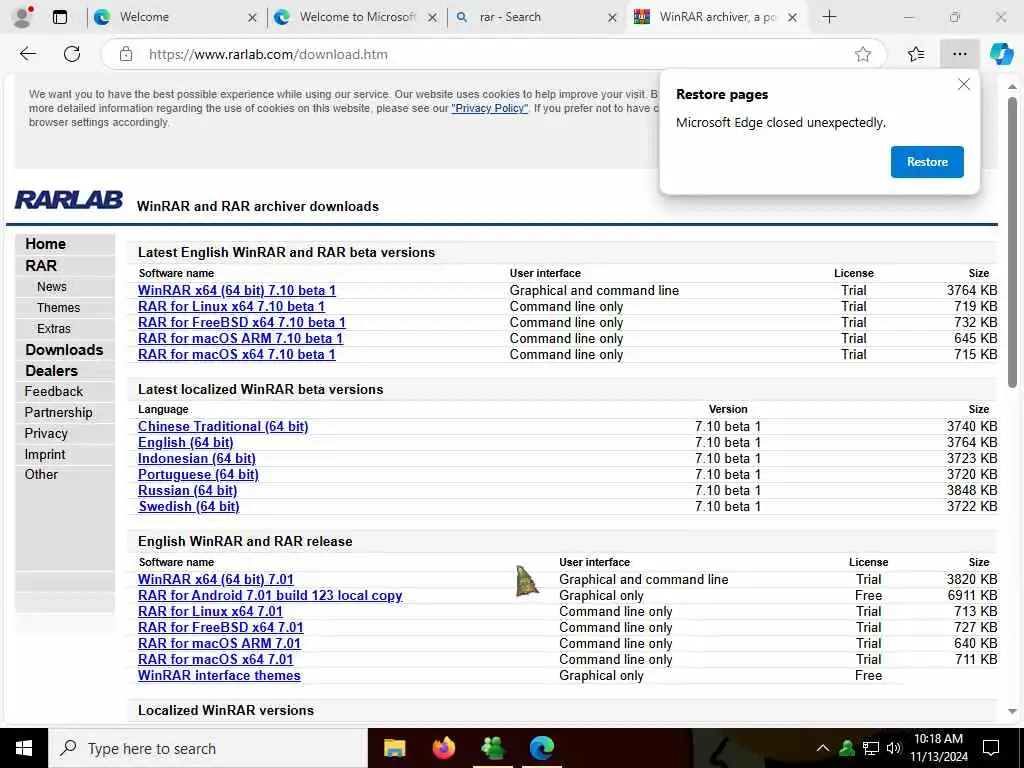Open the volume speaker tray icon

point(894,748)
